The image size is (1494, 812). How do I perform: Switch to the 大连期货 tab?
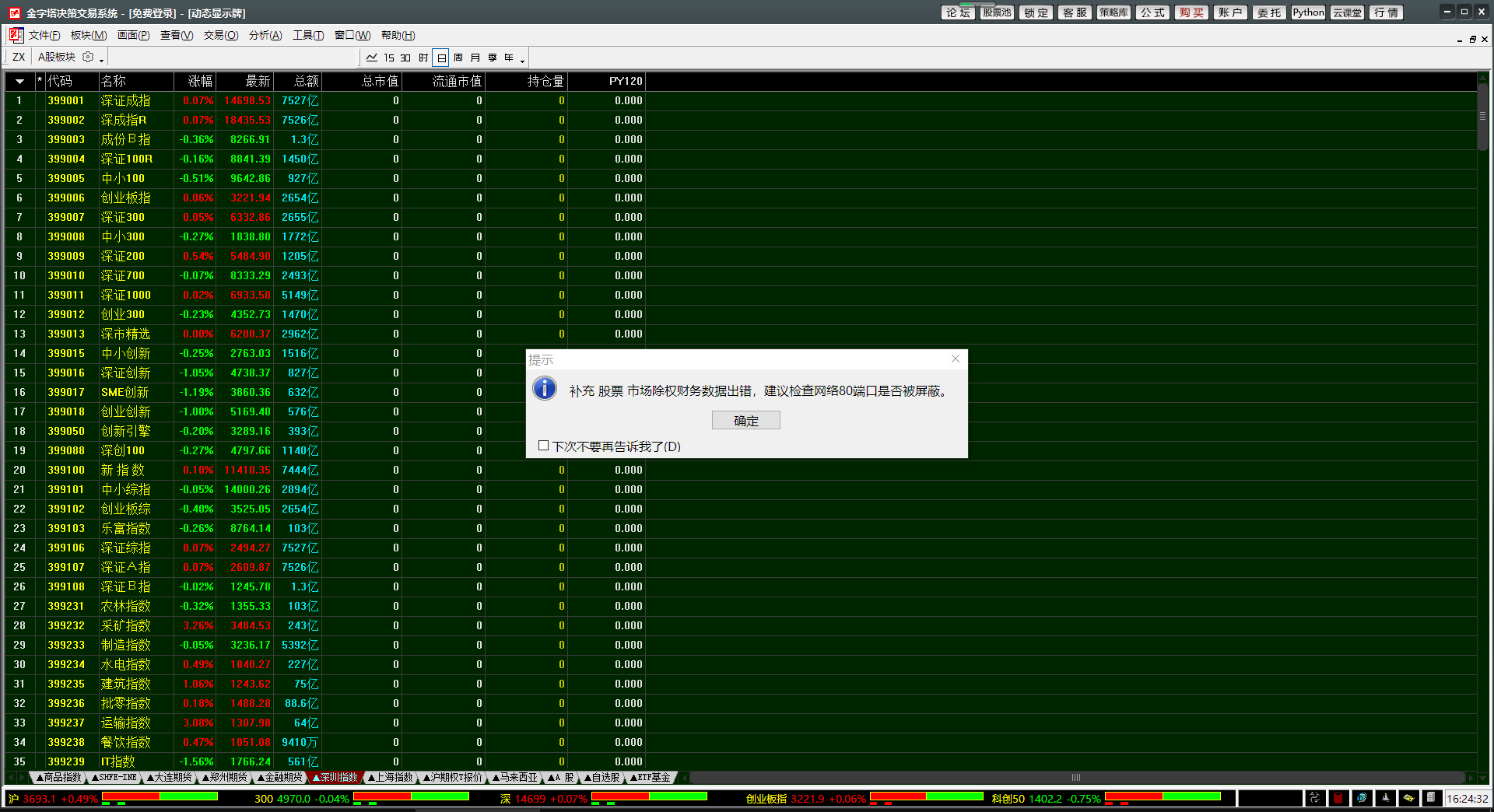pyautogui.click(x=170, y=777)
